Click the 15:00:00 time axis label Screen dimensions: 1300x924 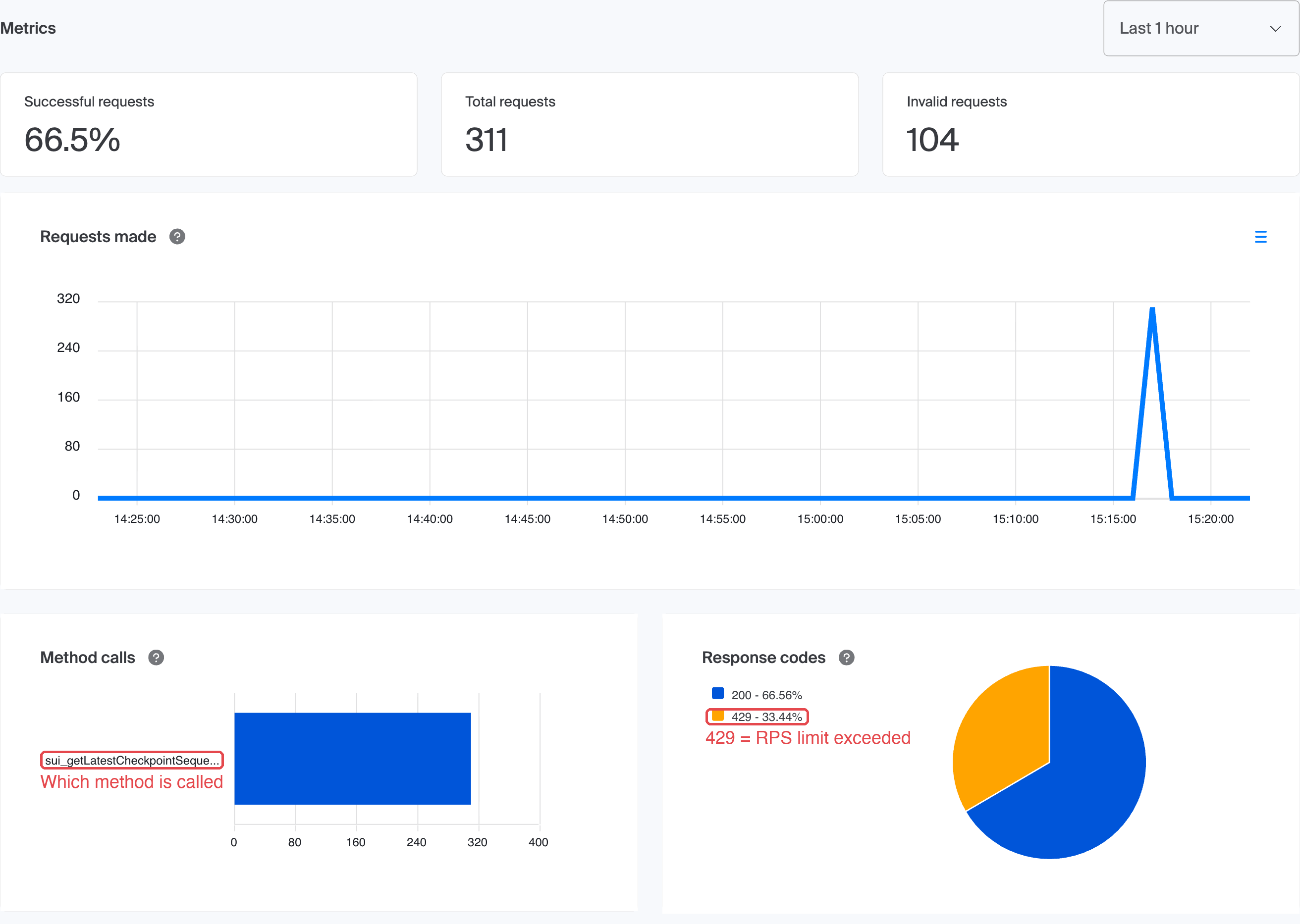(x=820, y=519)
